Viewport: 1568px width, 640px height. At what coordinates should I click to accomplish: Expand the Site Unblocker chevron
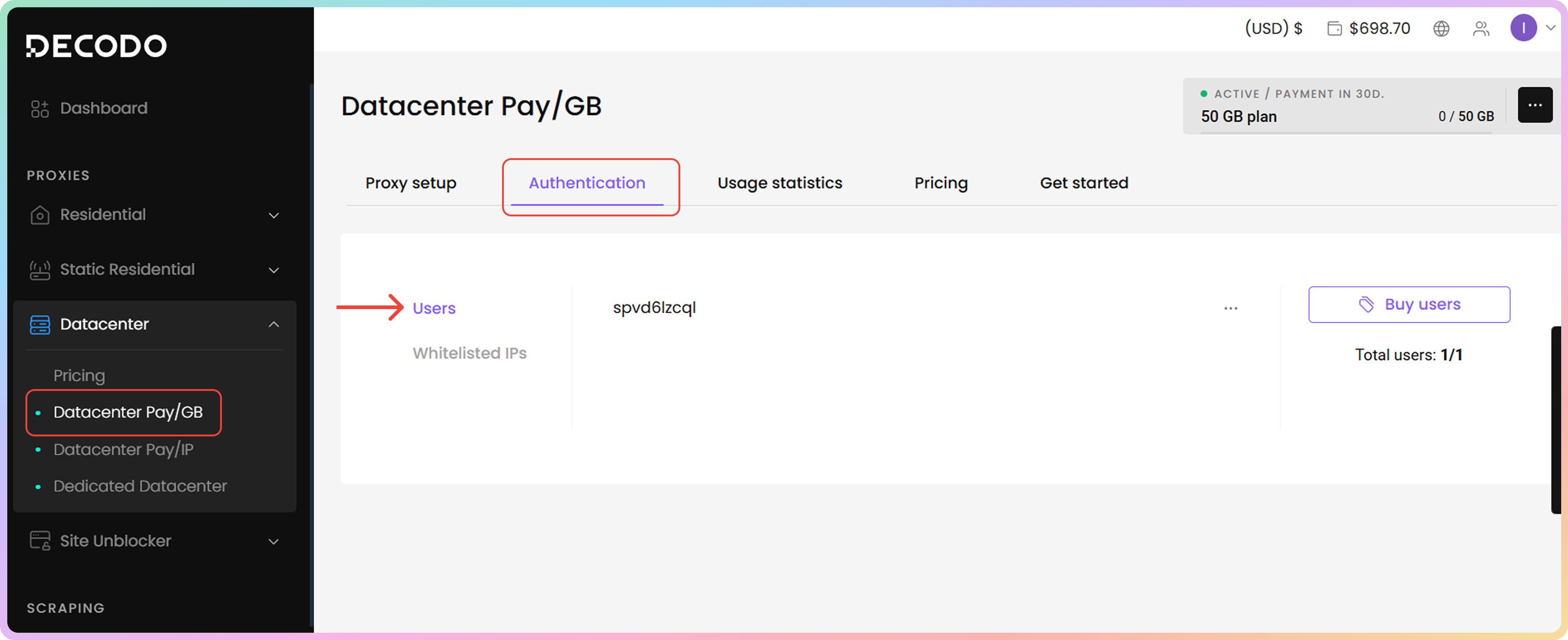274,541
